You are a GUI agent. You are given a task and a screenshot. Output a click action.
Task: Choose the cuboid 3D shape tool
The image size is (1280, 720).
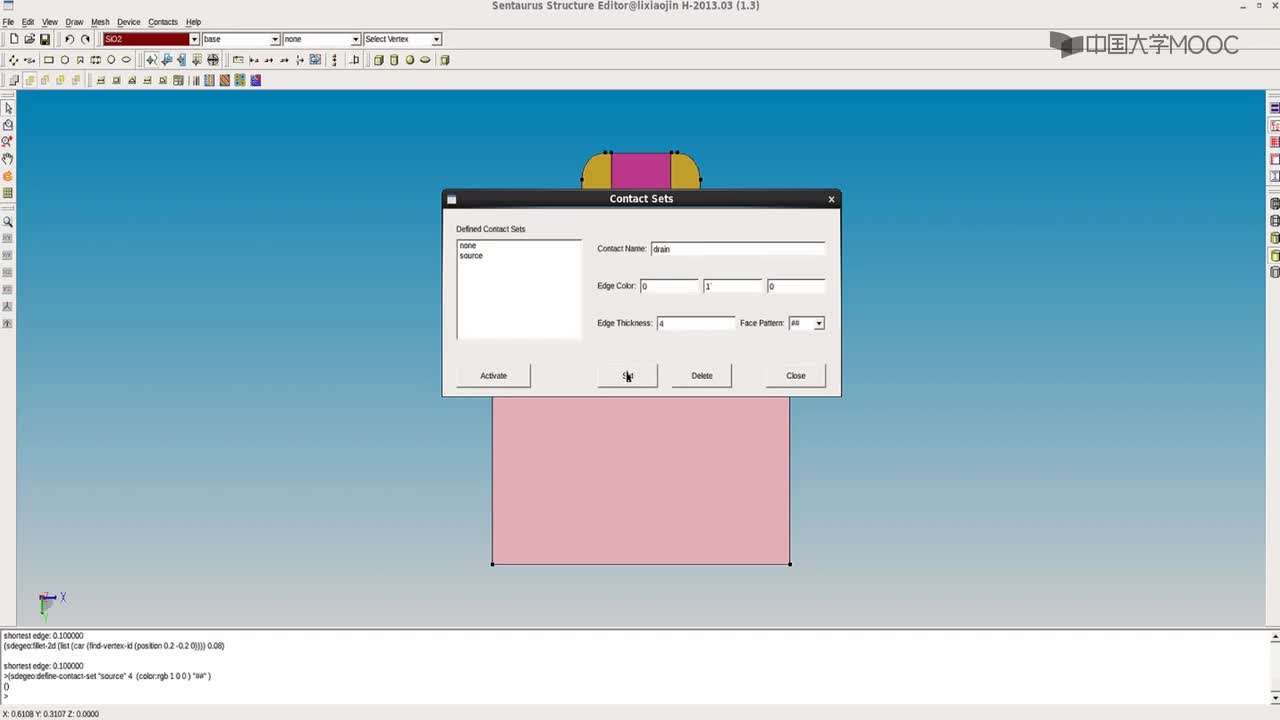tap(378, 60)
